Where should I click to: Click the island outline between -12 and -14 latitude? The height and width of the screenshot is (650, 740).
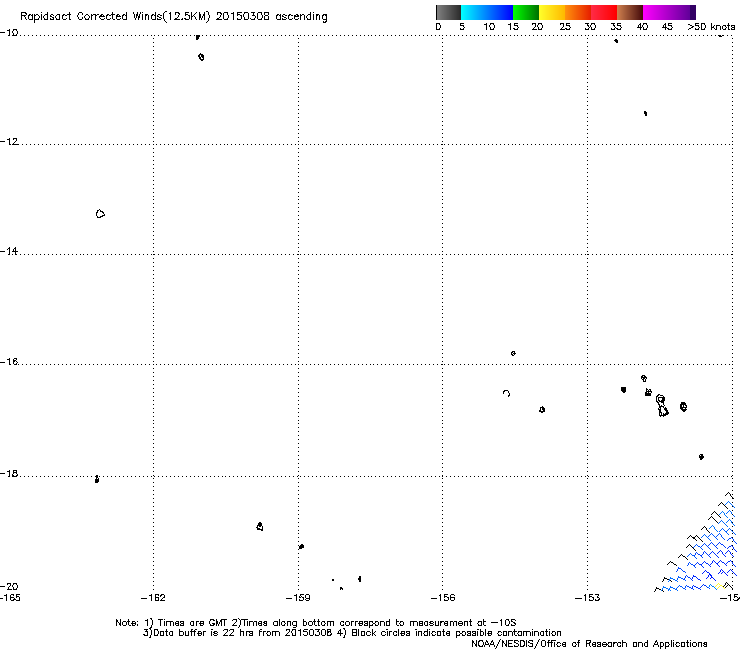point(100,214)
